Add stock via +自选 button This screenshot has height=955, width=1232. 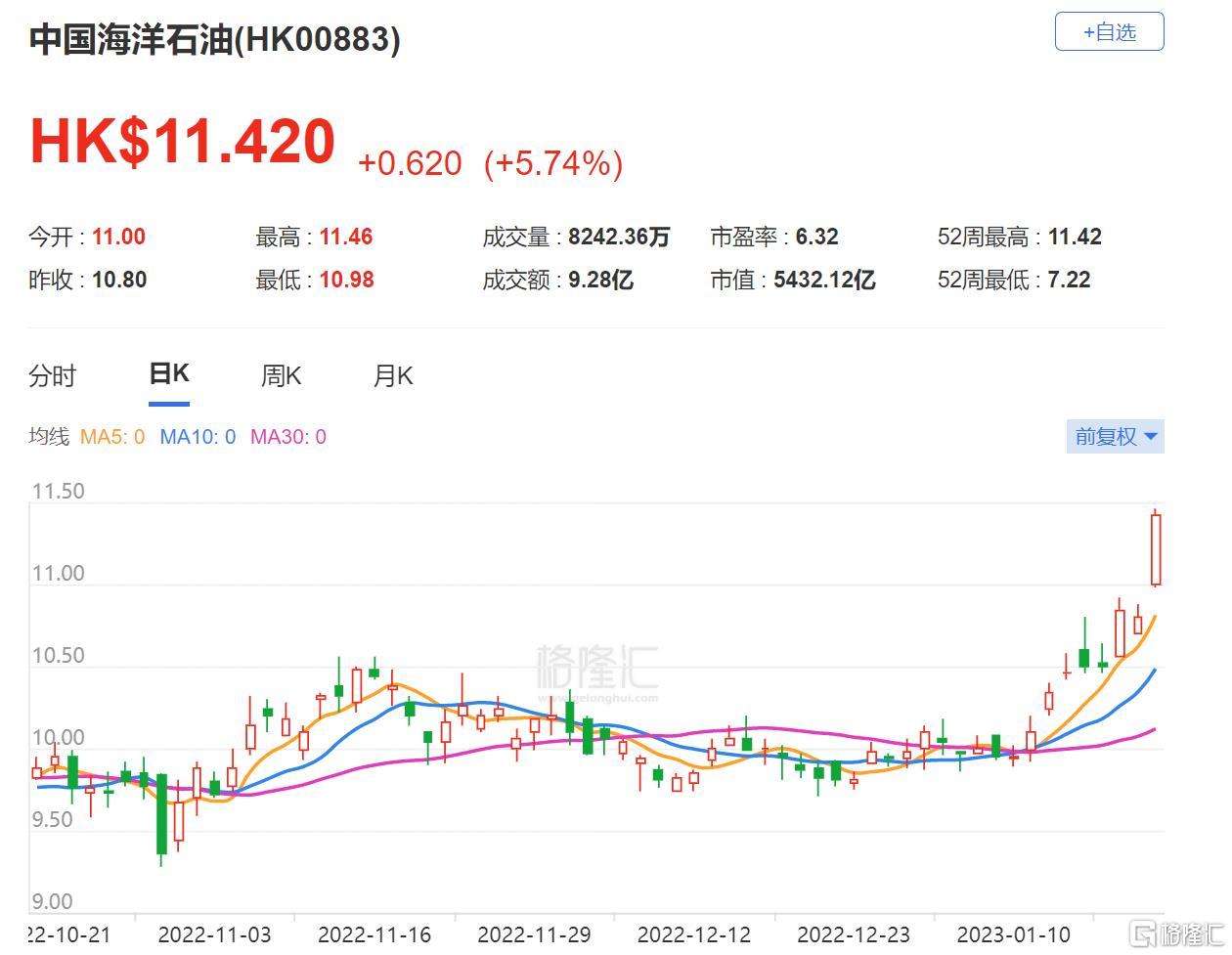click(x=1109, y=31)
